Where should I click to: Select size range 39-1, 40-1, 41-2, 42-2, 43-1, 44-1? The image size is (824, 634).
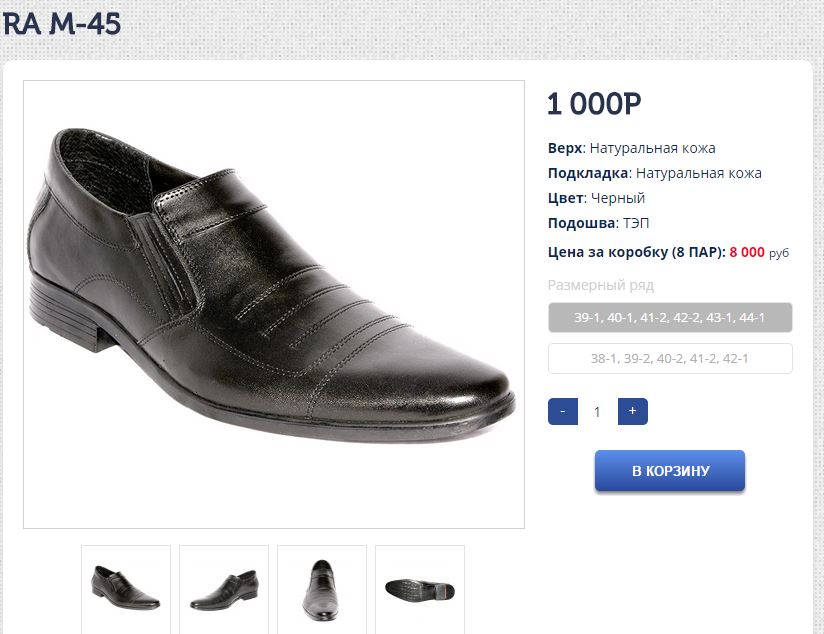[670, 318]
